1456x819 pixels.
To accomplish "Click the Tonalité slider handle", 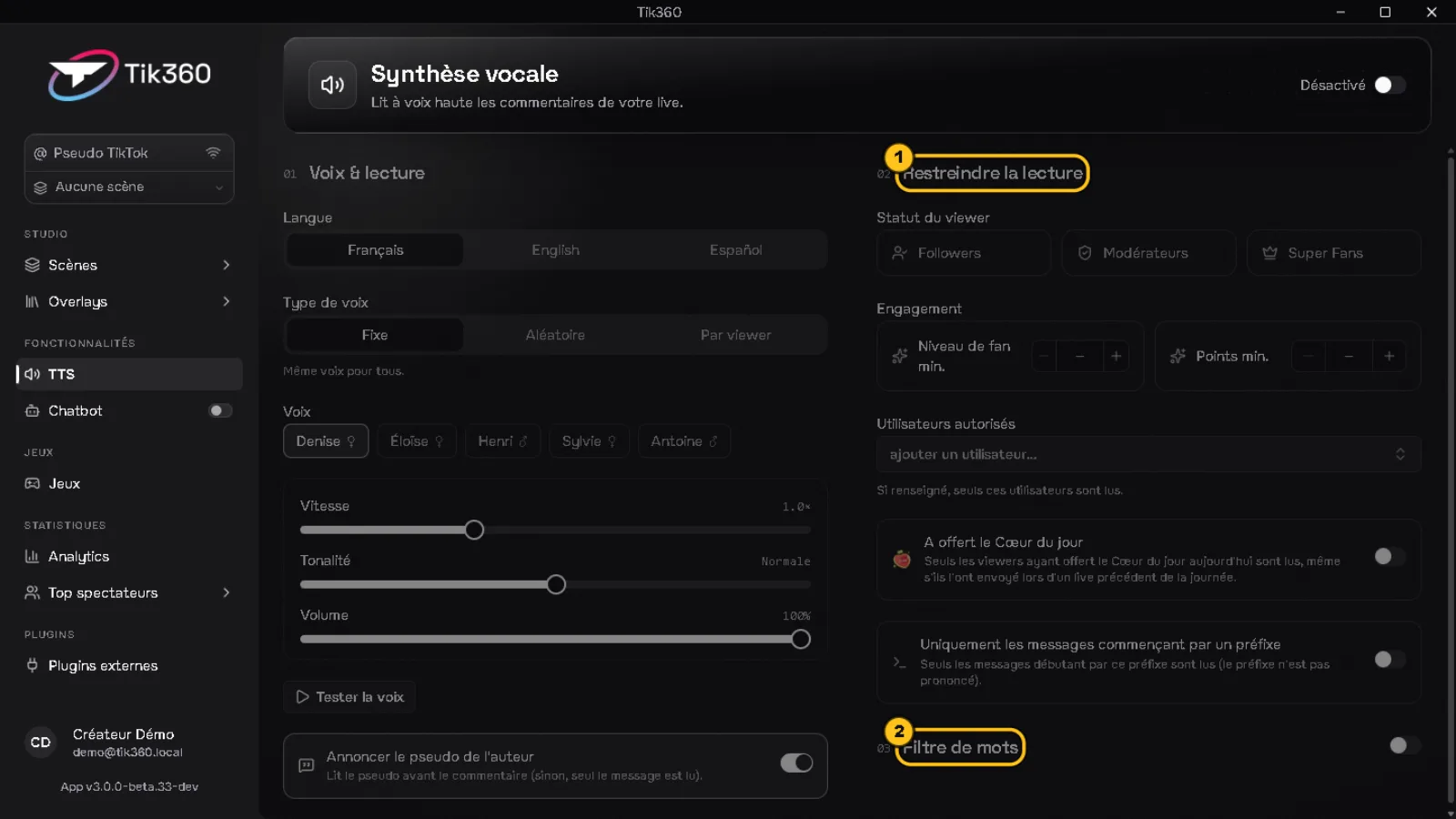I will click(556, 584).
